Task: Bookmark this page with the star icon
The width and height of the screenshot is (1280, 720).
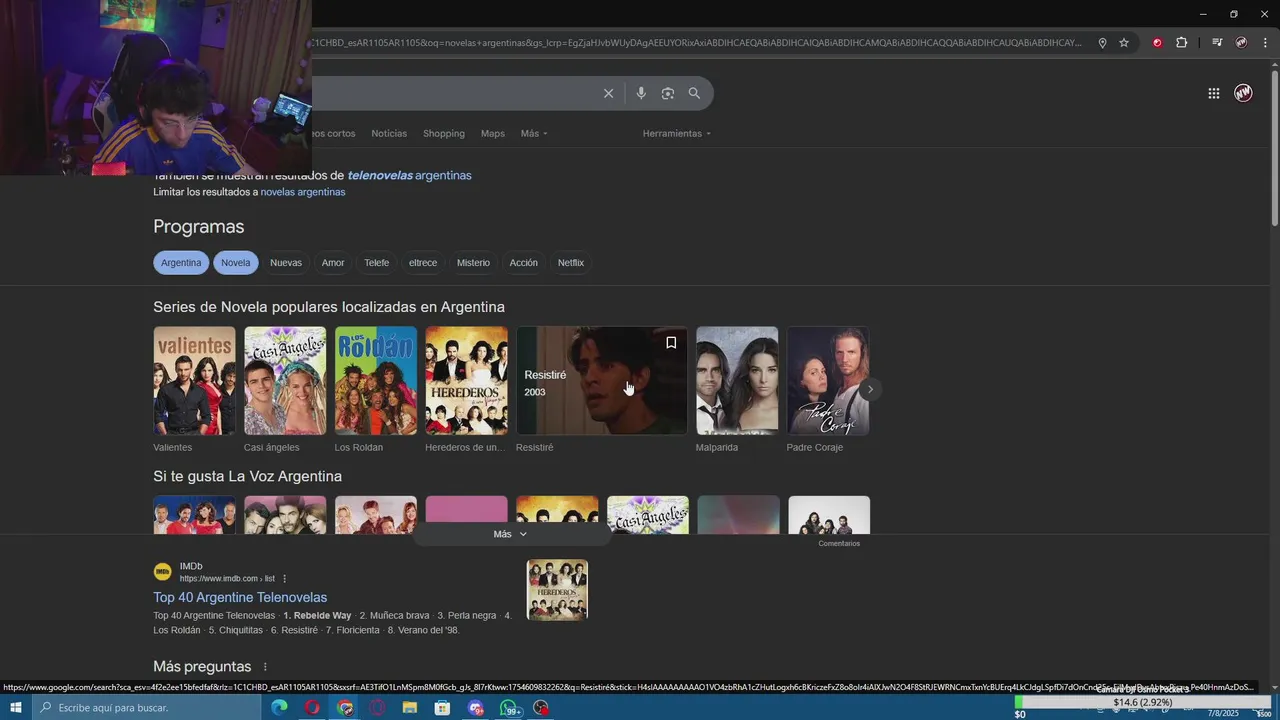Action: (x=1124, y=43)
